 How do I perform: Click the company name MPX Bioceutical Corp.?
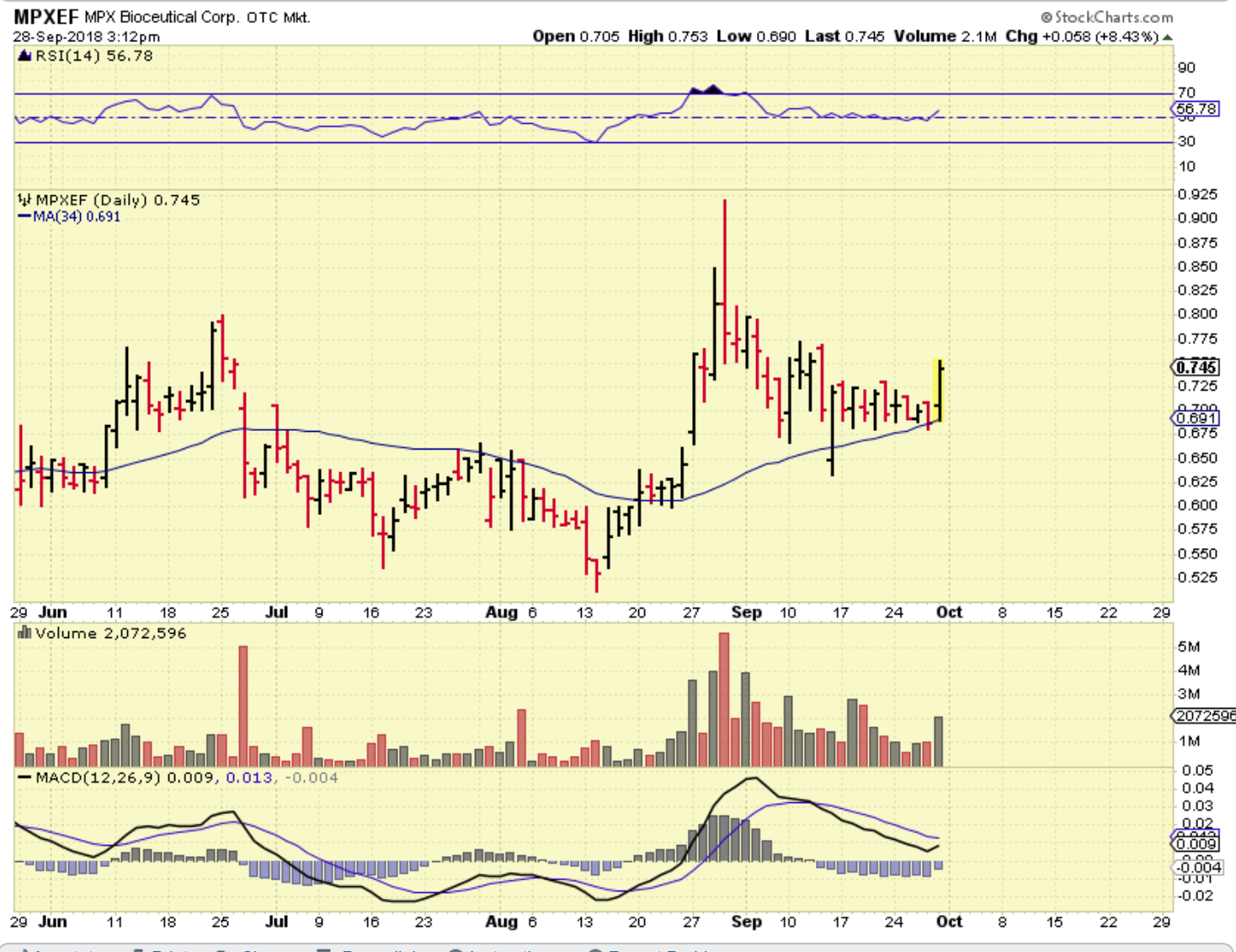(x=162, y=17)
